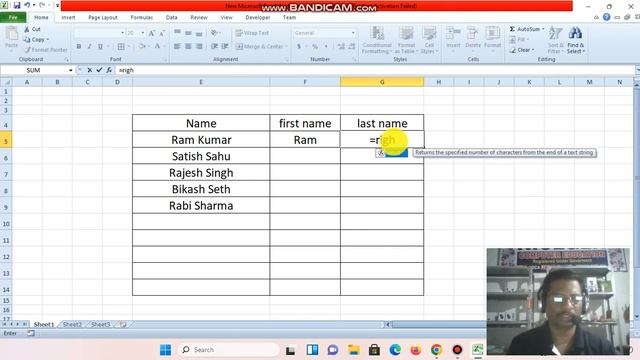Screen dimensions: 640x360
Task: Click Wrap Text button
Action: pyautogui.click(x=252, y=33)
